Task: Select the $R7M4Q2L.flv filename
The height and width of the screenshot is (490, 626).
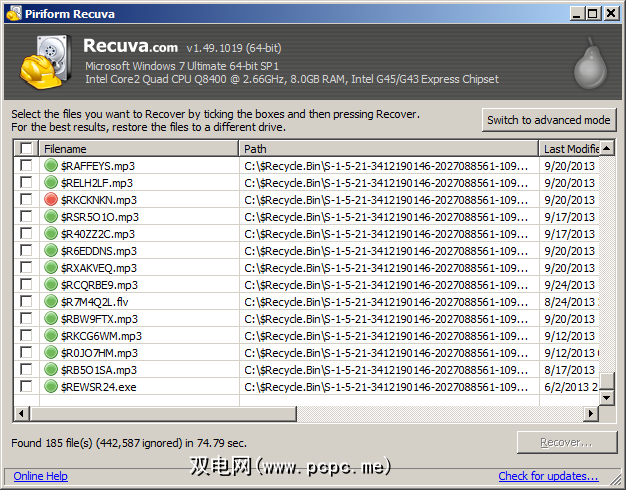Action: pos(95,302)
